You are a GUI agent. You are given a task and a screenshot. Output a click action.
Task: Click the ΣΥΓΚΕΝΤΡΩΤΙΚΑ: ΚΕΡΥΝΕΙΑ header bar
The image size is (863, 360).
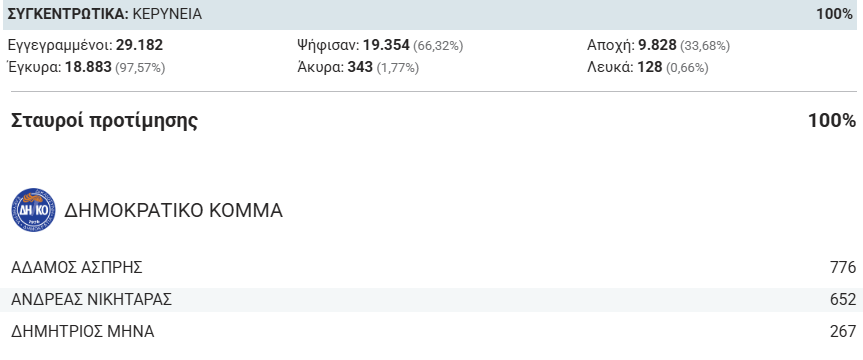[432, 14]
